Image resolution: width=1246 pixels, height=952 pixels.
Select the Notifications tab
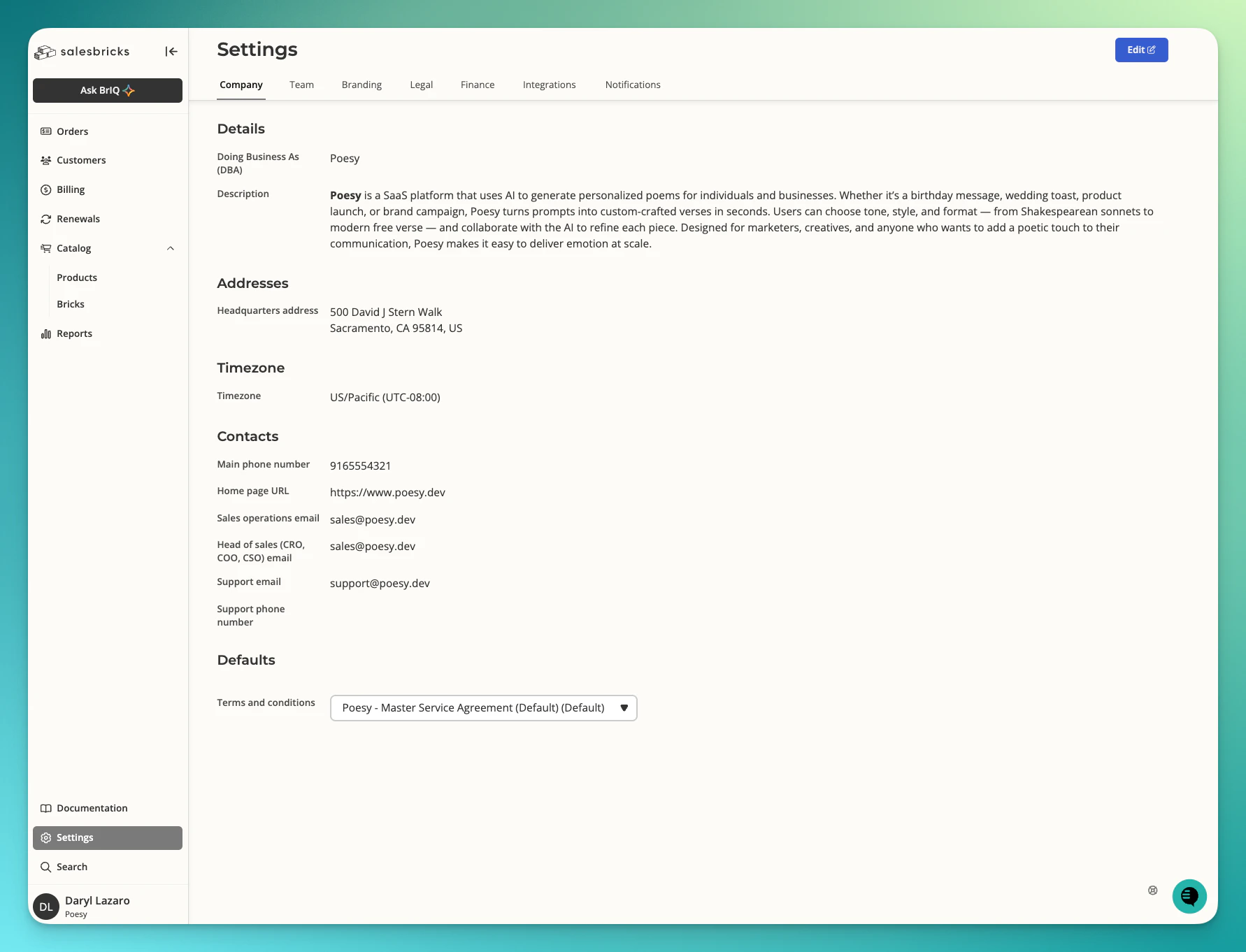tap(633, 85)
